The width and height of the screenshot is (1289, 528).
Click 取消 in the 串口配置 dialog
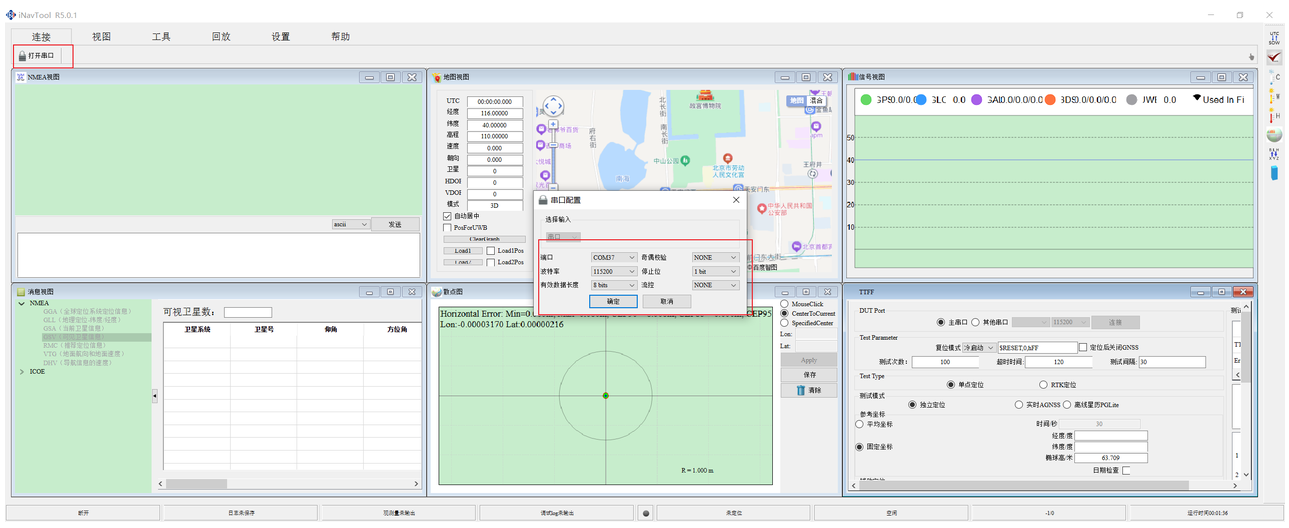tap(666, 301)
